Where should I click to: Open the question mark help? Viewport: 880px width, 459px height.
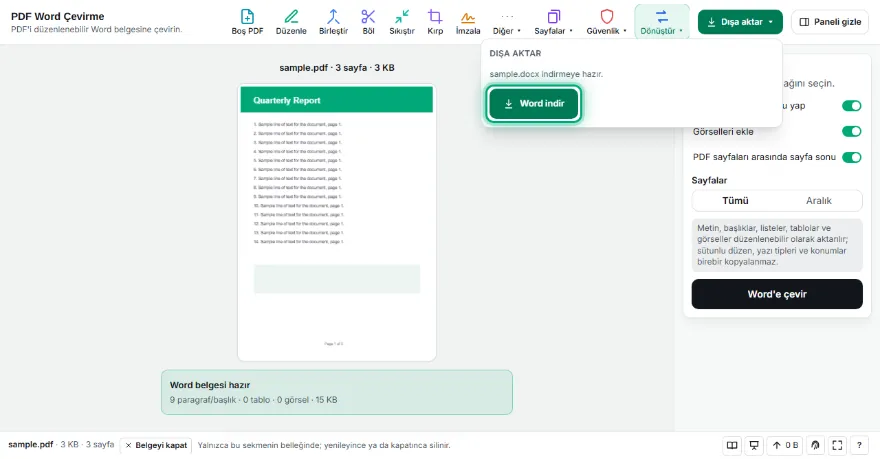pos(859,445)
